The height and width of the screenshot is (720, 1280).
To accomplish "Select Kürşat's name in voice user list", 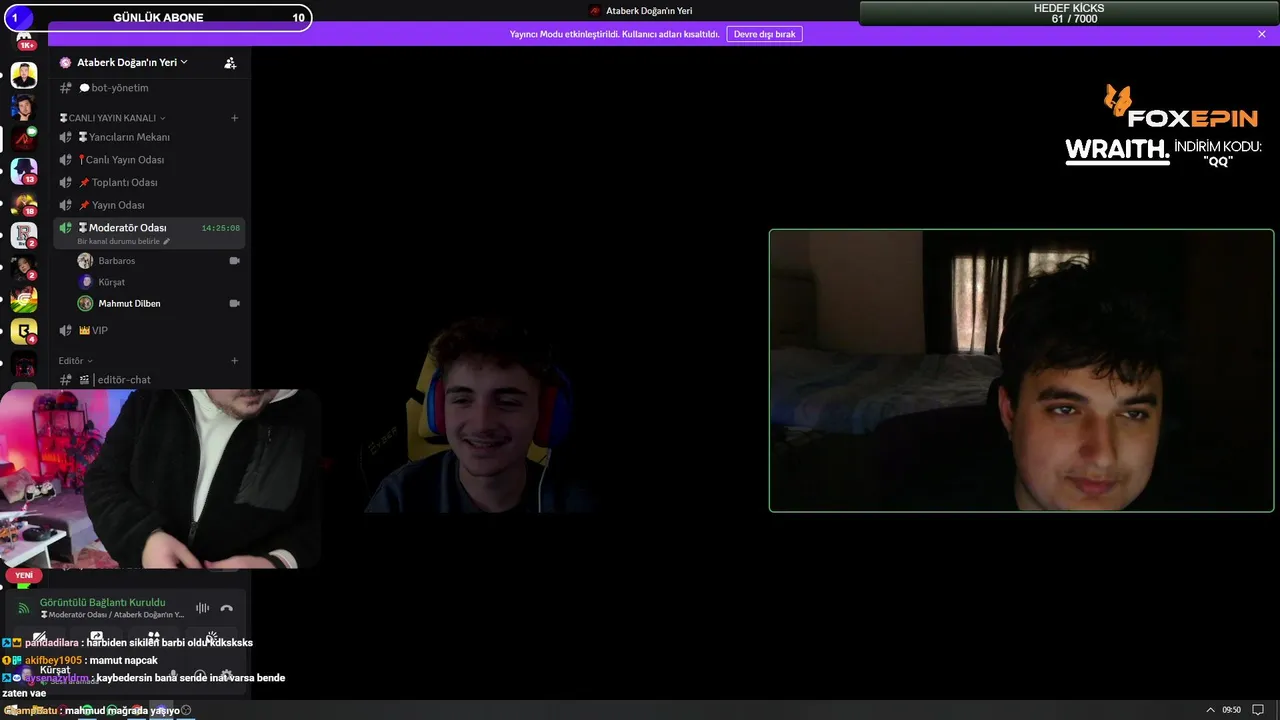I will point(112,282).
